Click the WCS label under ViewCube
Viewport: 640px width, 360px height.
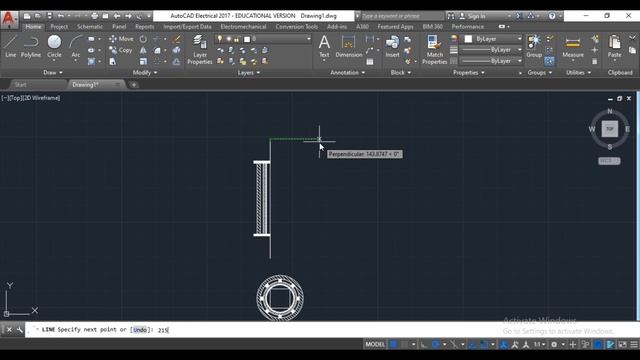point(609,161)
